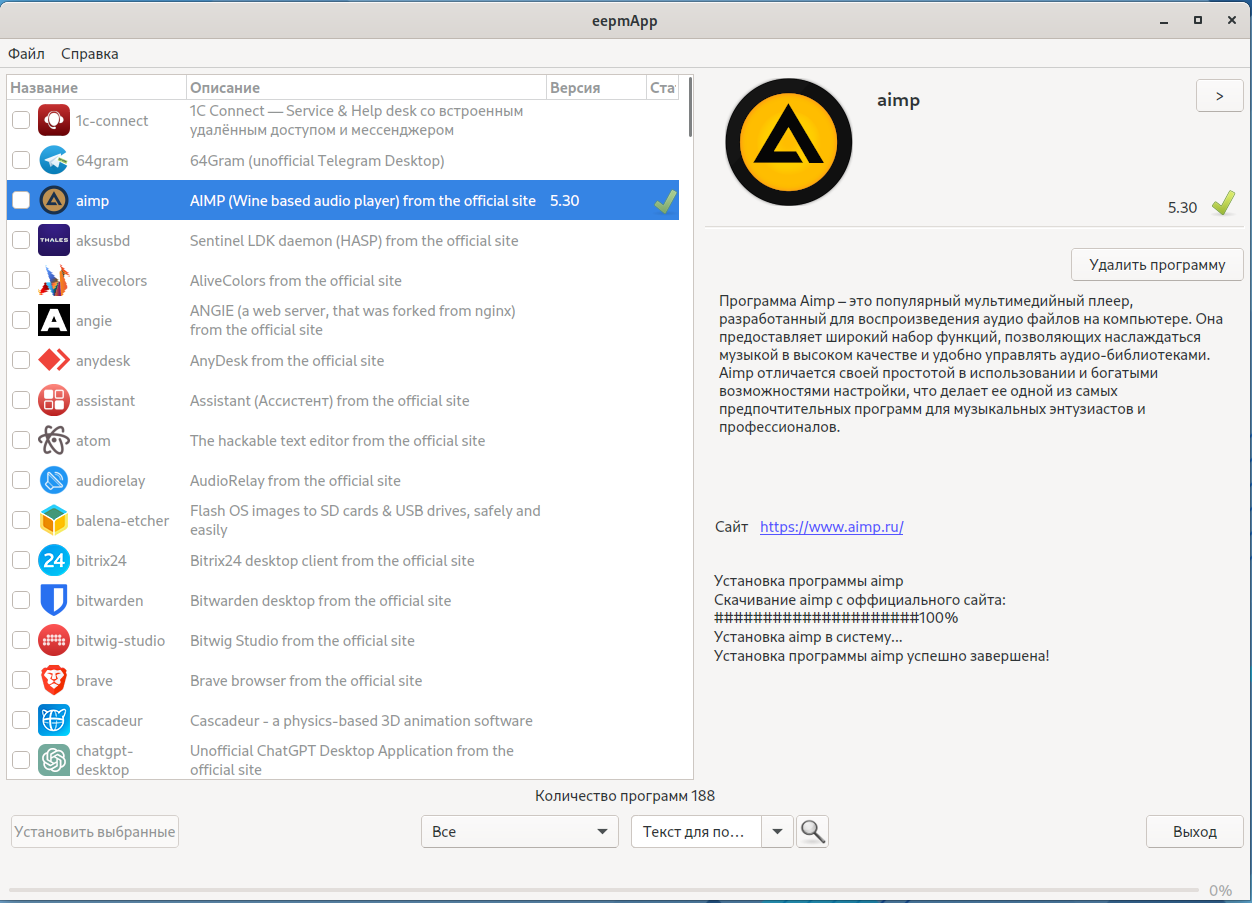The height and width of the screenshot is (903, 1252).
Task: Click 'Количество программ 188' label
Action: [x=625, y=796]
